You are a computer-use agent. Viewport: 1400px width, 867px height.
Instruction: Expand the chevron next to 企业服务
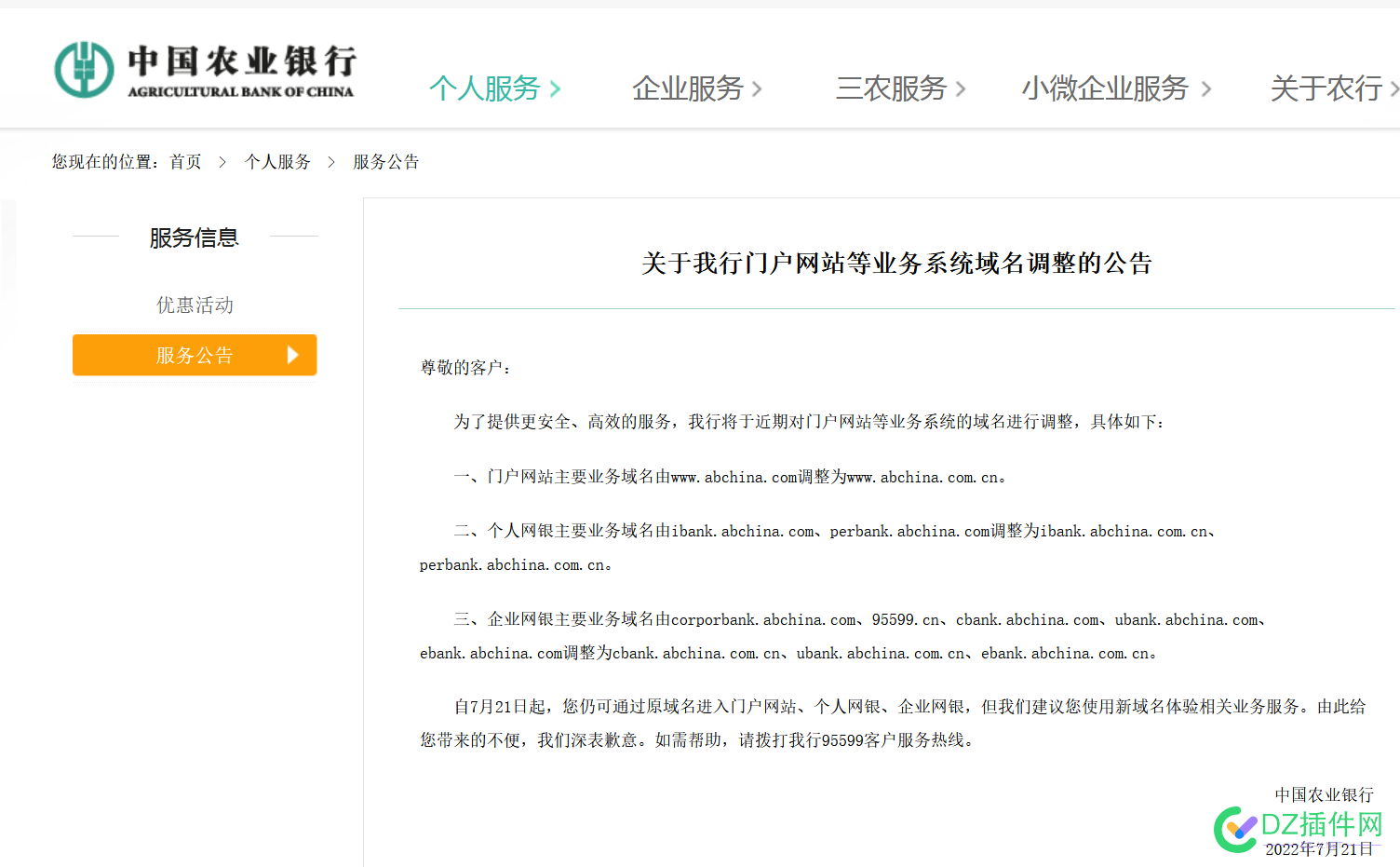pos(757,89)
